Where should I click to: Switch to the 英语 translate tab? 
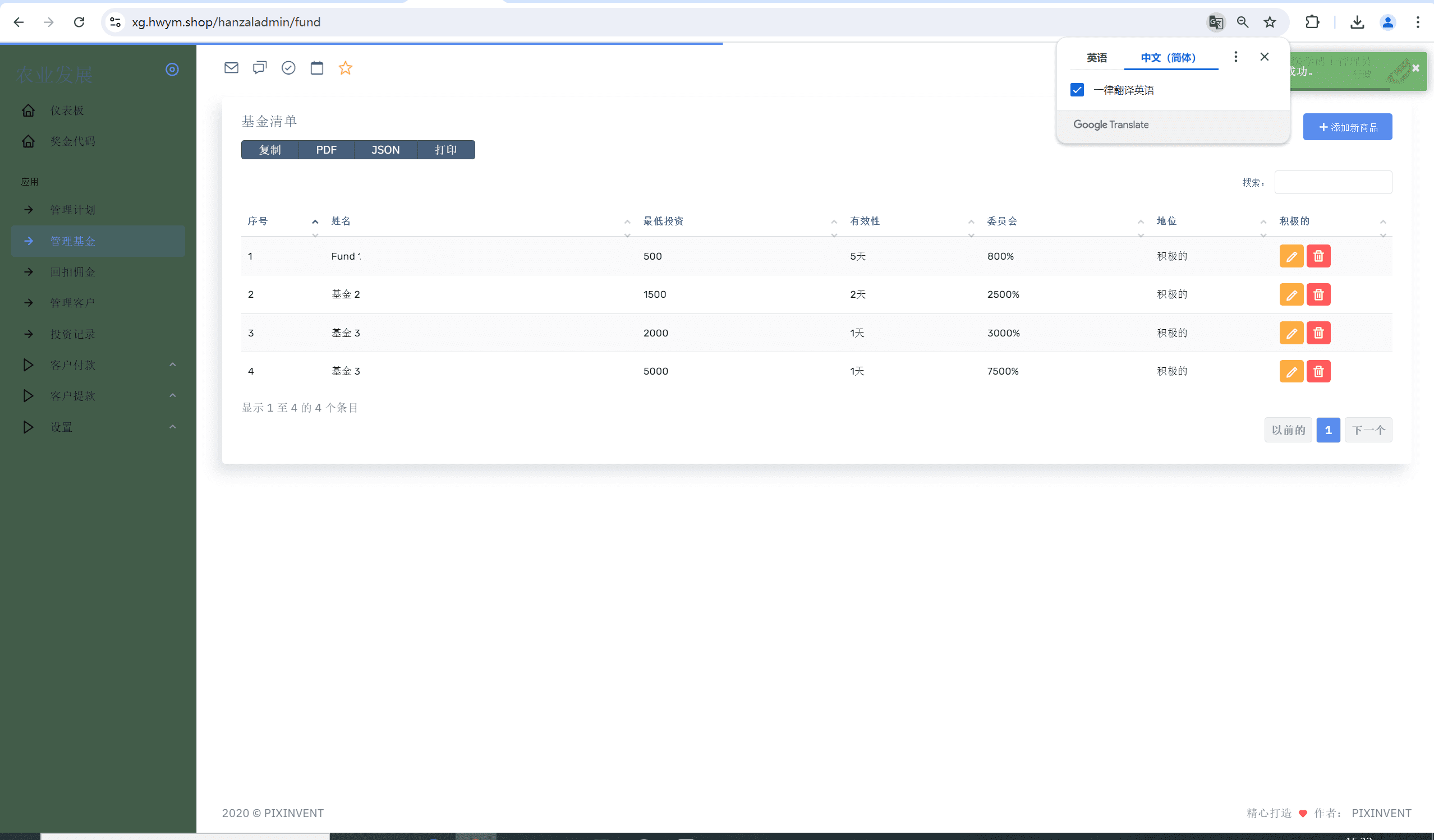tap(1097, 57)
